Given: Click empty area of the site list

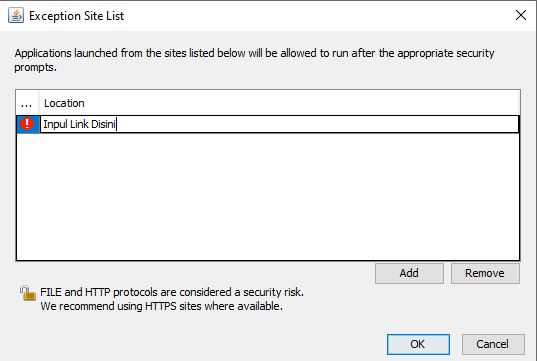Looking at the screenshot, I should tap(268, 197).
